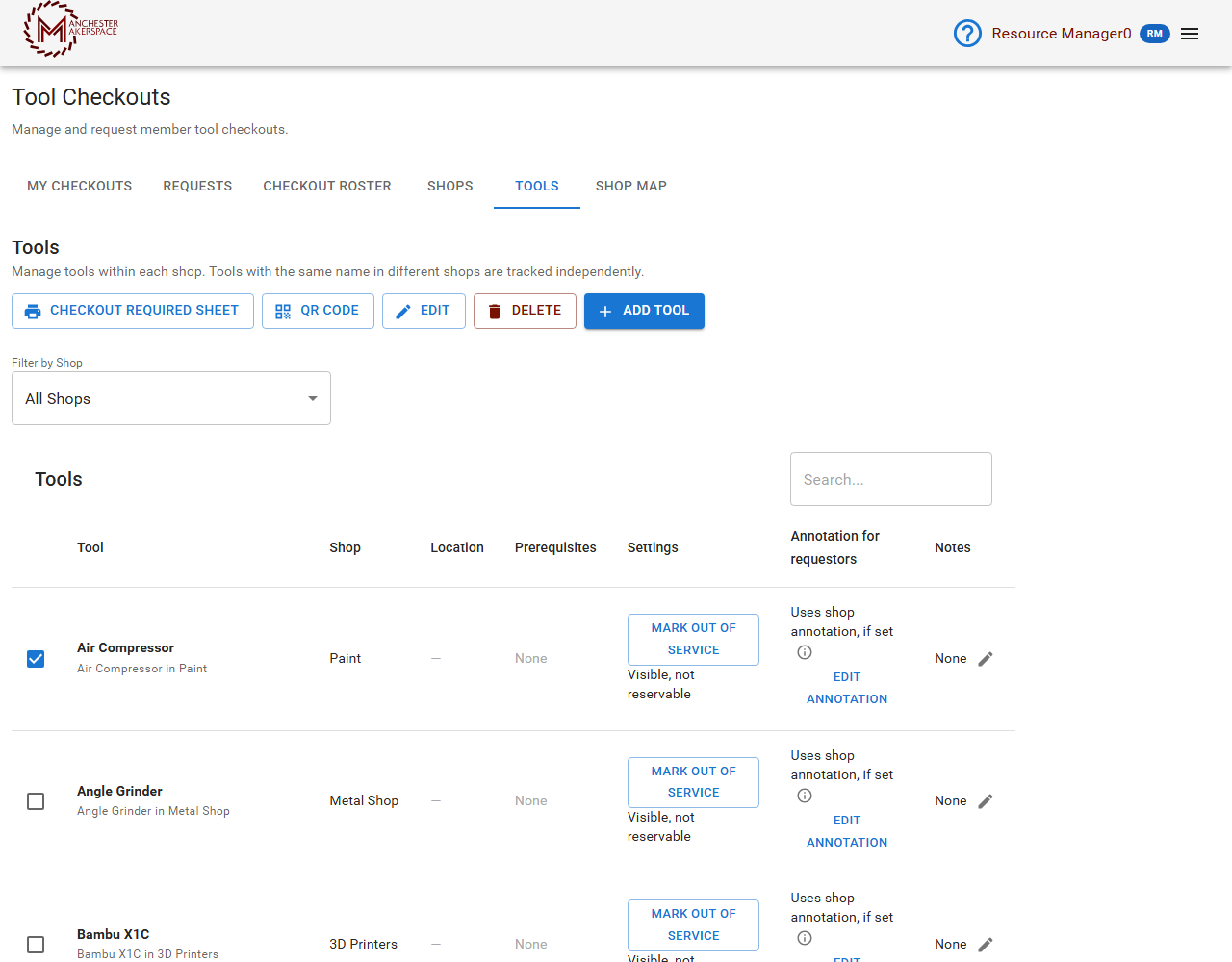Edit annotation for Angle Grinder

point(847,831)
